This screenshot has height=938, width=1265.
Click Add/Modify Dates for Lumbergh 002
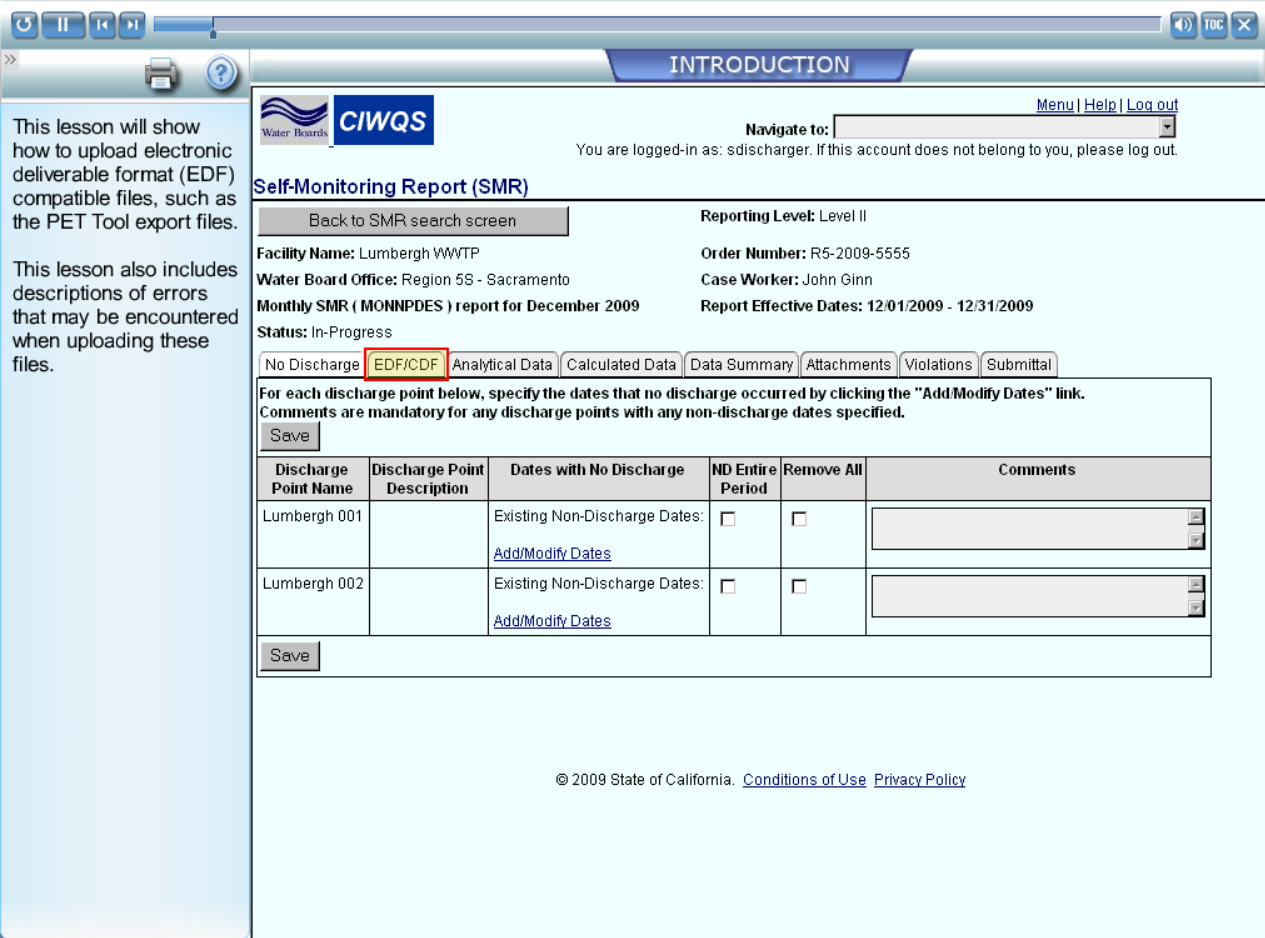point(552,621)
